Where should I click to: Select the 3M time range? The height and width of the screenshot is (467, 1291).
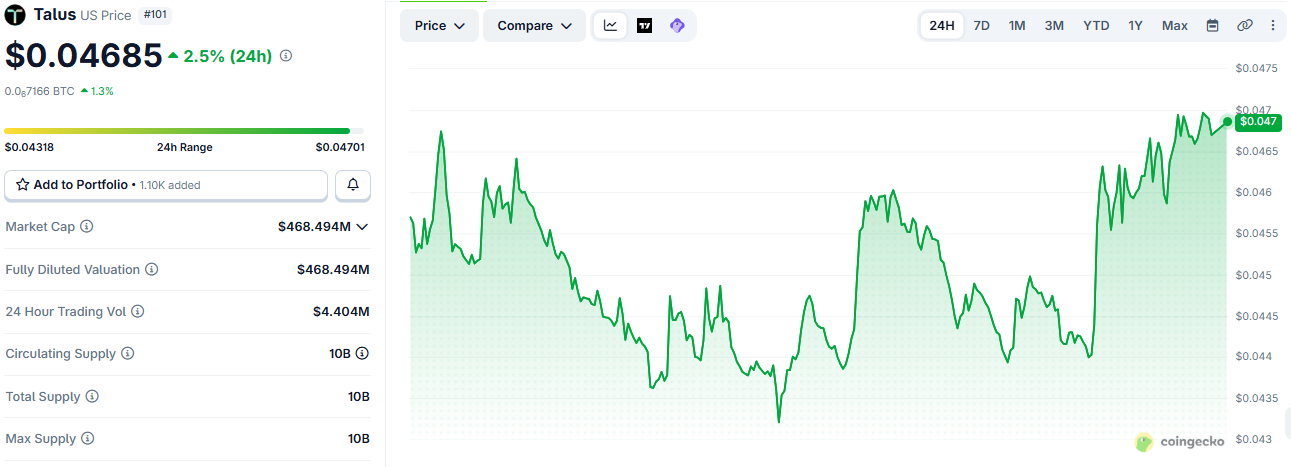click(1054, 25)
